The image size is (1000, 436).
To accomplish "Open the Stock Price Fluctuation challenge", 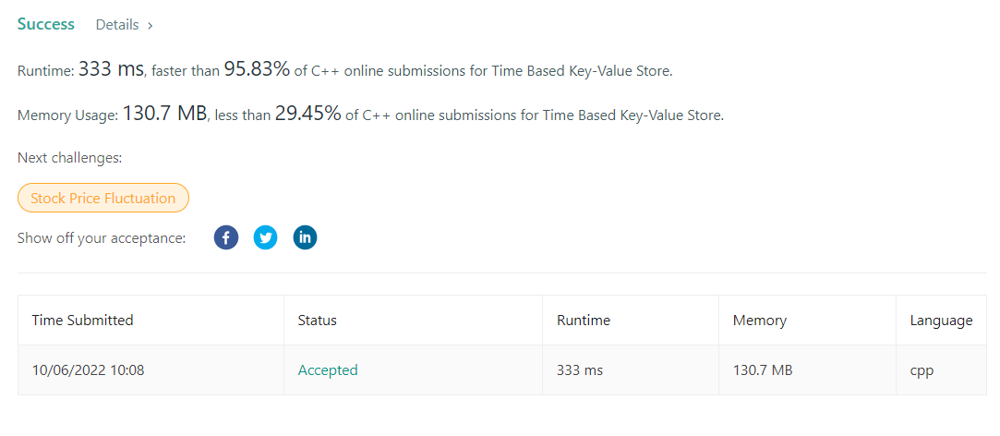I will [x=103, y=198].
